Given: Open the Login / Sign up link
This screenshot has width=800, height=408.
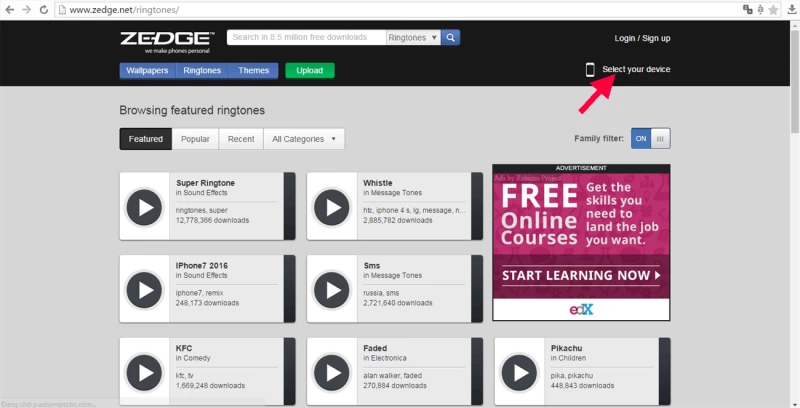Looking at the screenshot, I should click(x=642, y=38).
